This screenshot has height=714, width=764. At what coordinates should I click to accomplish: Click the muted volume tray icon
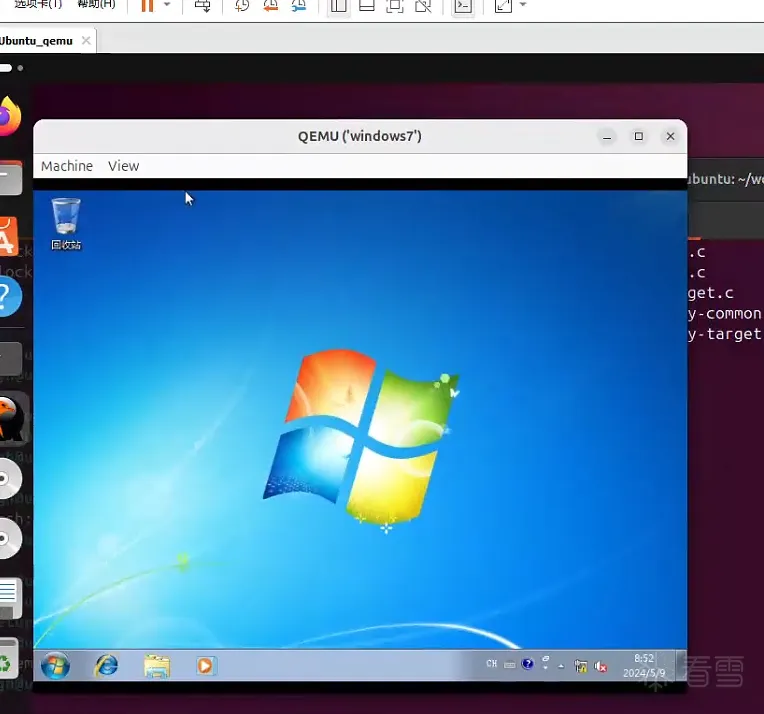pos(601,666)
